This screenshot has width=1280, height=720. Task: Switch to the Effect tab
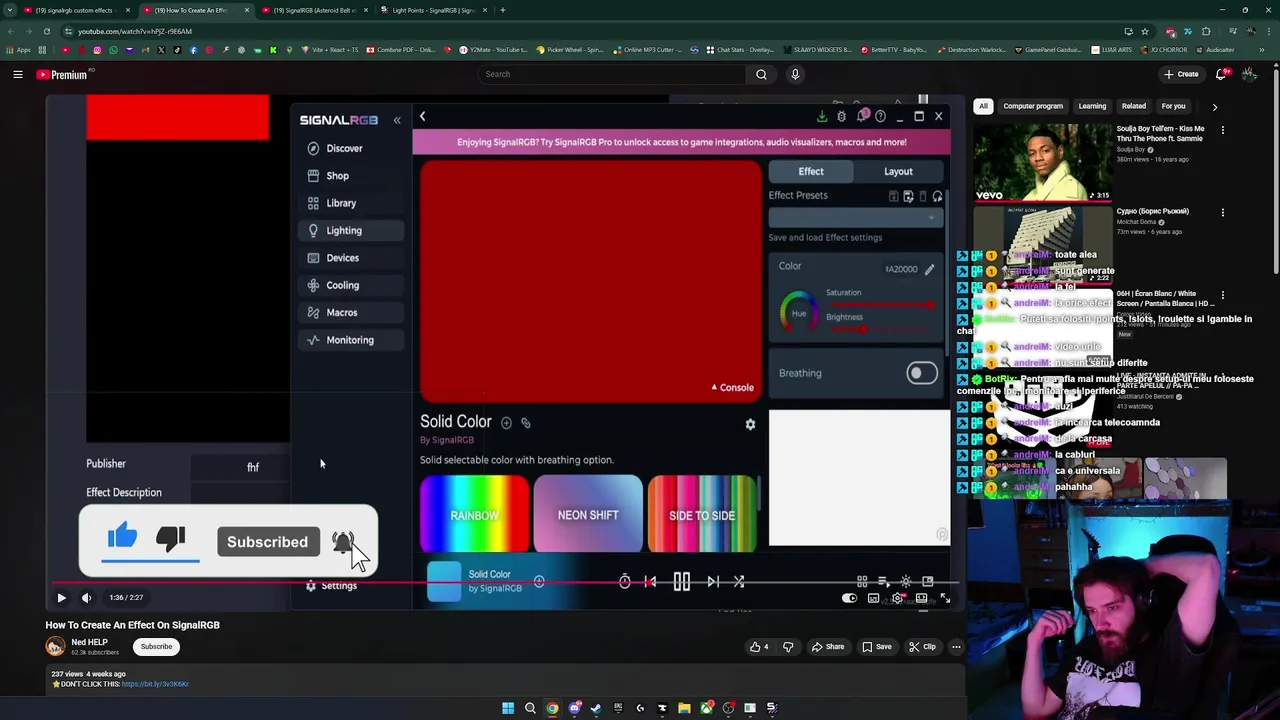click(811, 171)
